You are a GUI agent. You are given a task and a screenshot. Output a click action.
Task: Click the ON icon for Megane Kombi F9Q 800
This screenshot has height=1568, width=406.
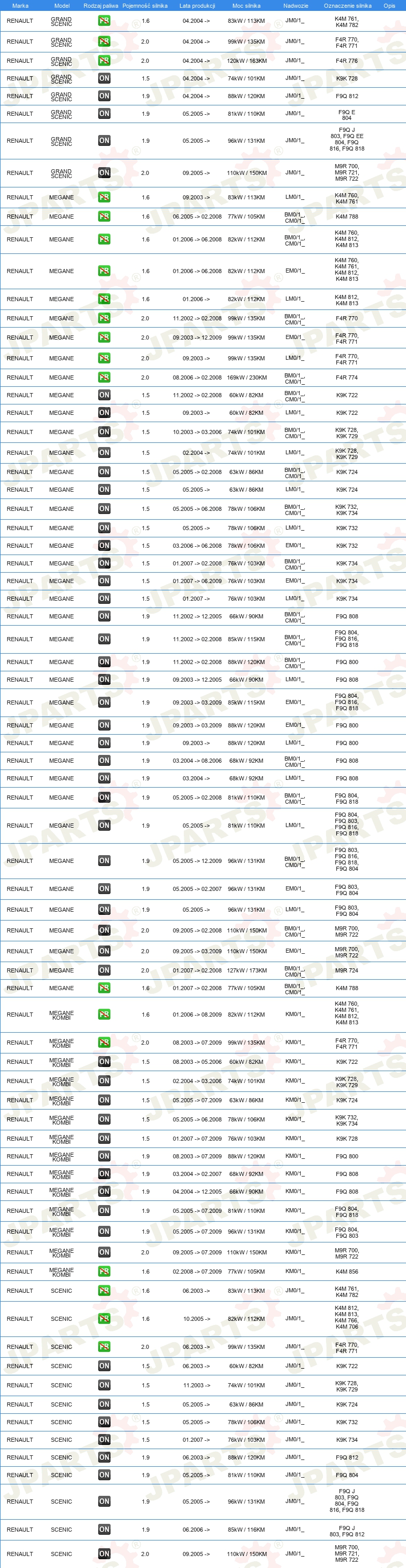point(104,1156)
